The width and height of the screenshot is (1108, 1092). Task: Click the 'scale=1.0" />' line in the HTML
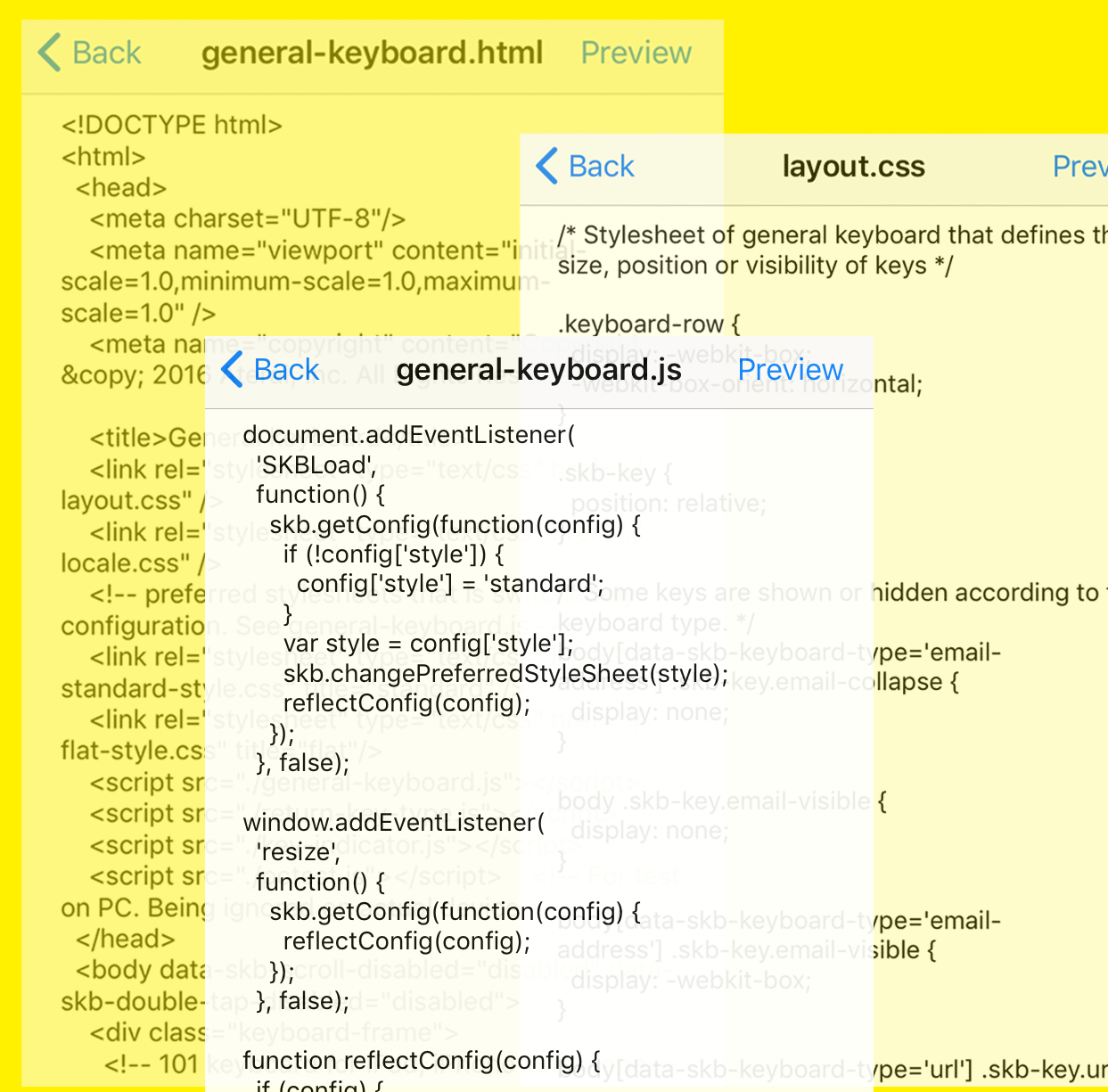pyautogui.click(x=138, y=314)
